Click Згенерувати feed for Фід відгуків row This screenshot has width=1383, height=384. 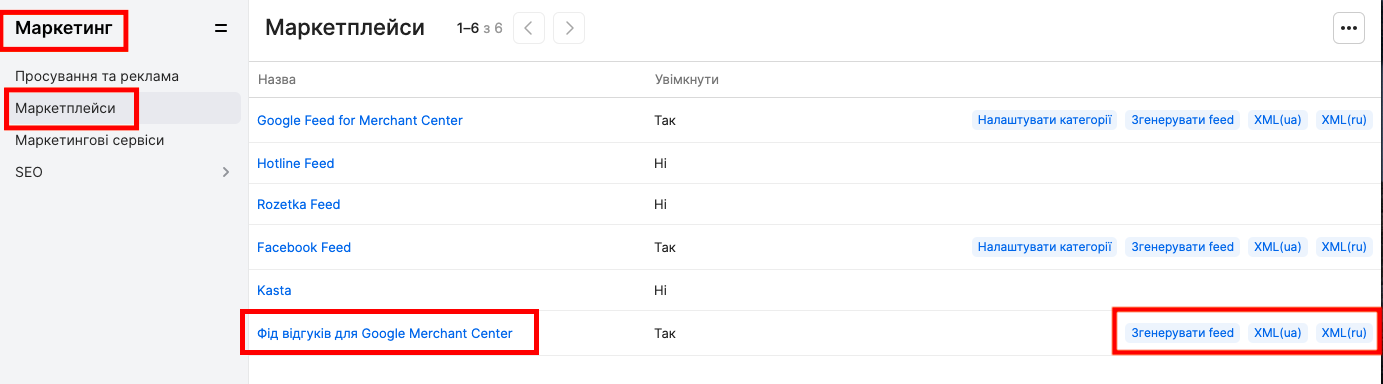pyautogui.click(x=1182, y=333)
